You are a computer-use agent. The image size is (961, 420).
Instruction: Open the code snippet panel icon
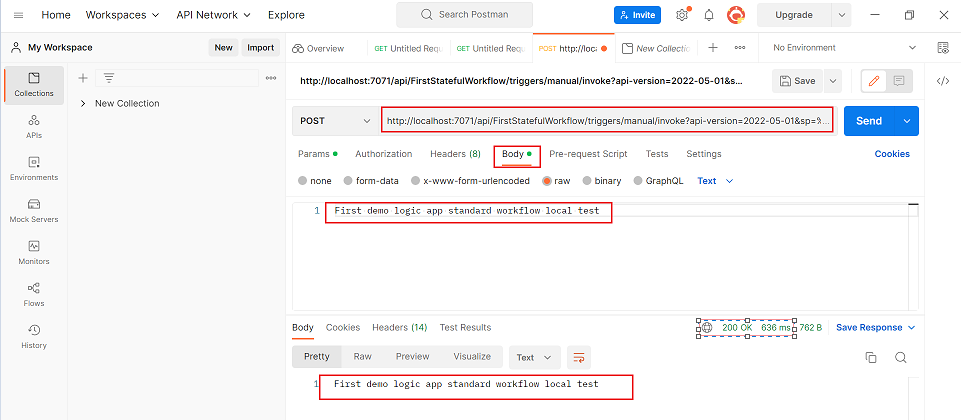pos(943,81)
